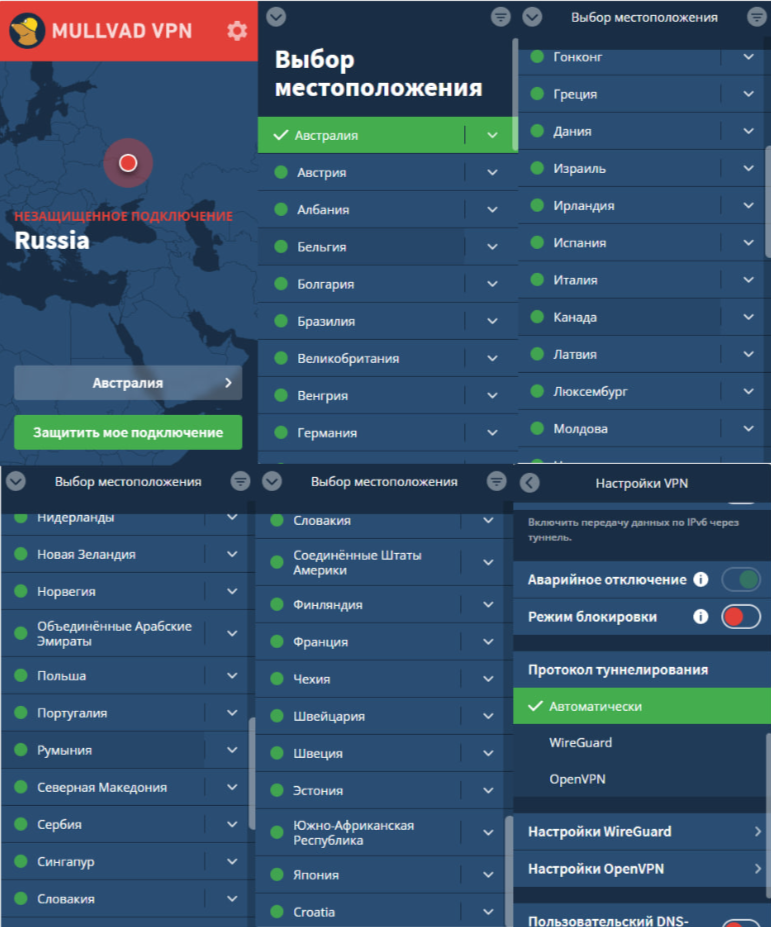This screenshot has height=927, width=771.
Task: Expand the Люксембург server list
Action: coord(749,391)
